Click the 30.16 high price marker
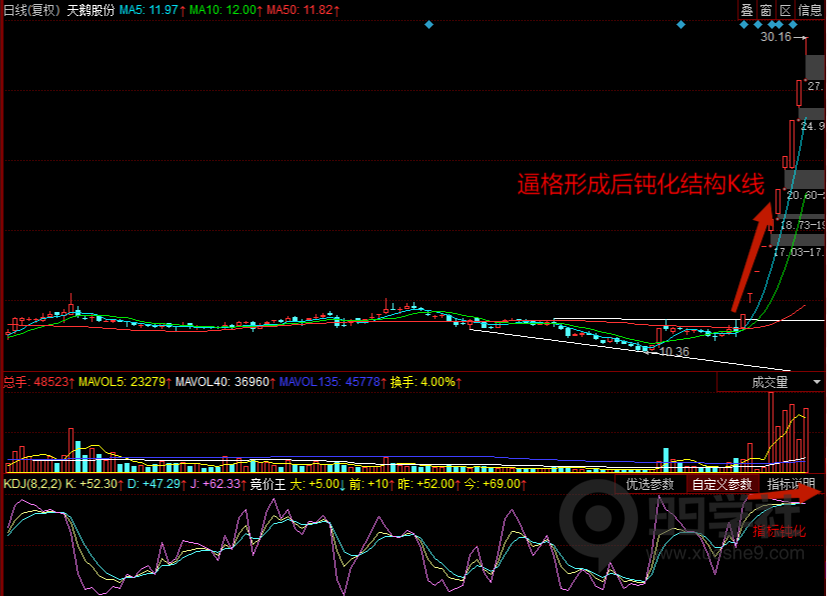 tap(775, 37)
